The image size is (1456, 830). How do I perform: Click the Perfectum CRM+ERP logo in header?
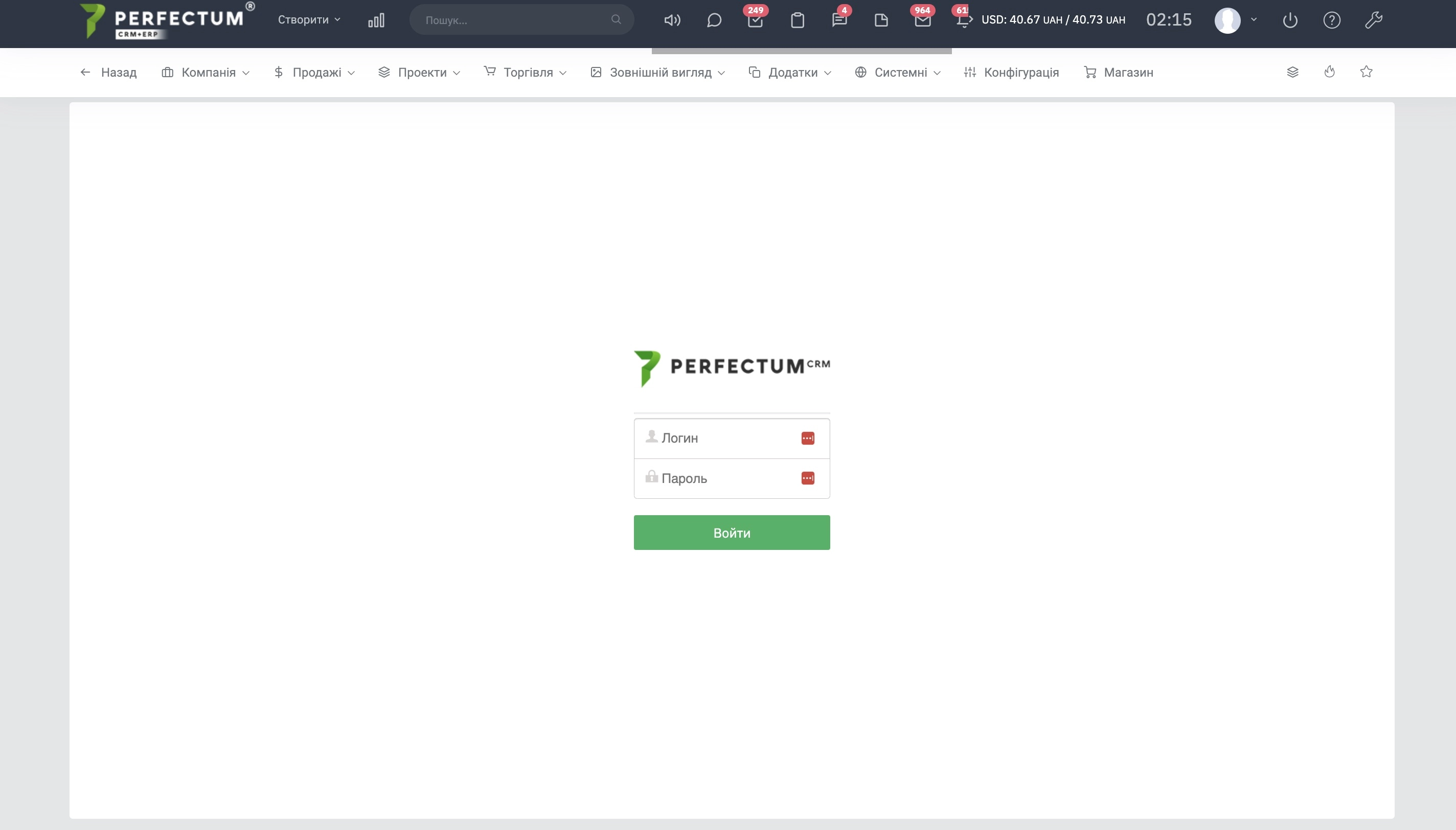[x=167, y=20]
